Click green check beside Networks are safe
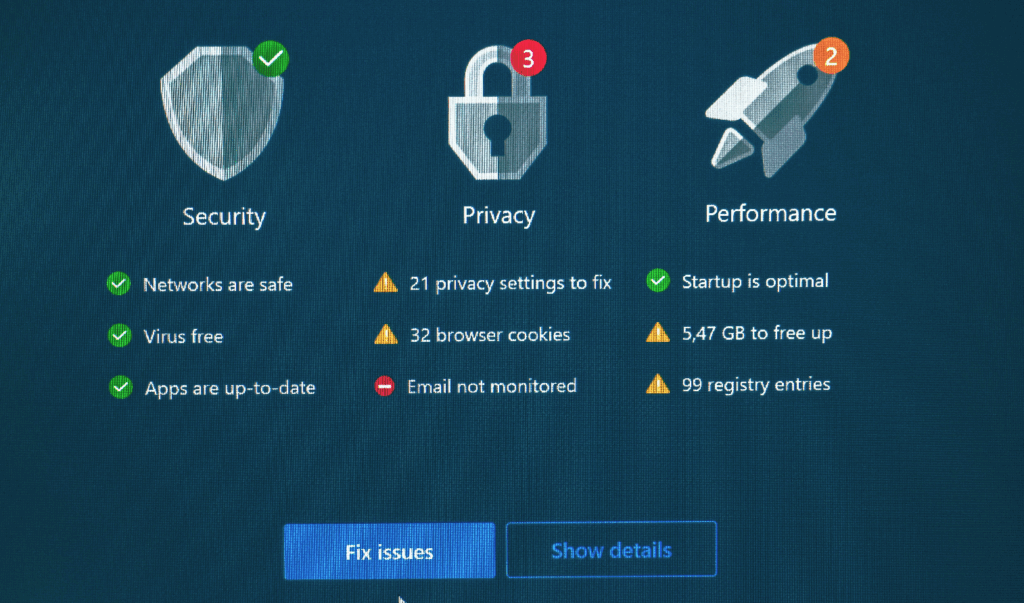This screenshot has width=1024, height=603. (119, 285)
